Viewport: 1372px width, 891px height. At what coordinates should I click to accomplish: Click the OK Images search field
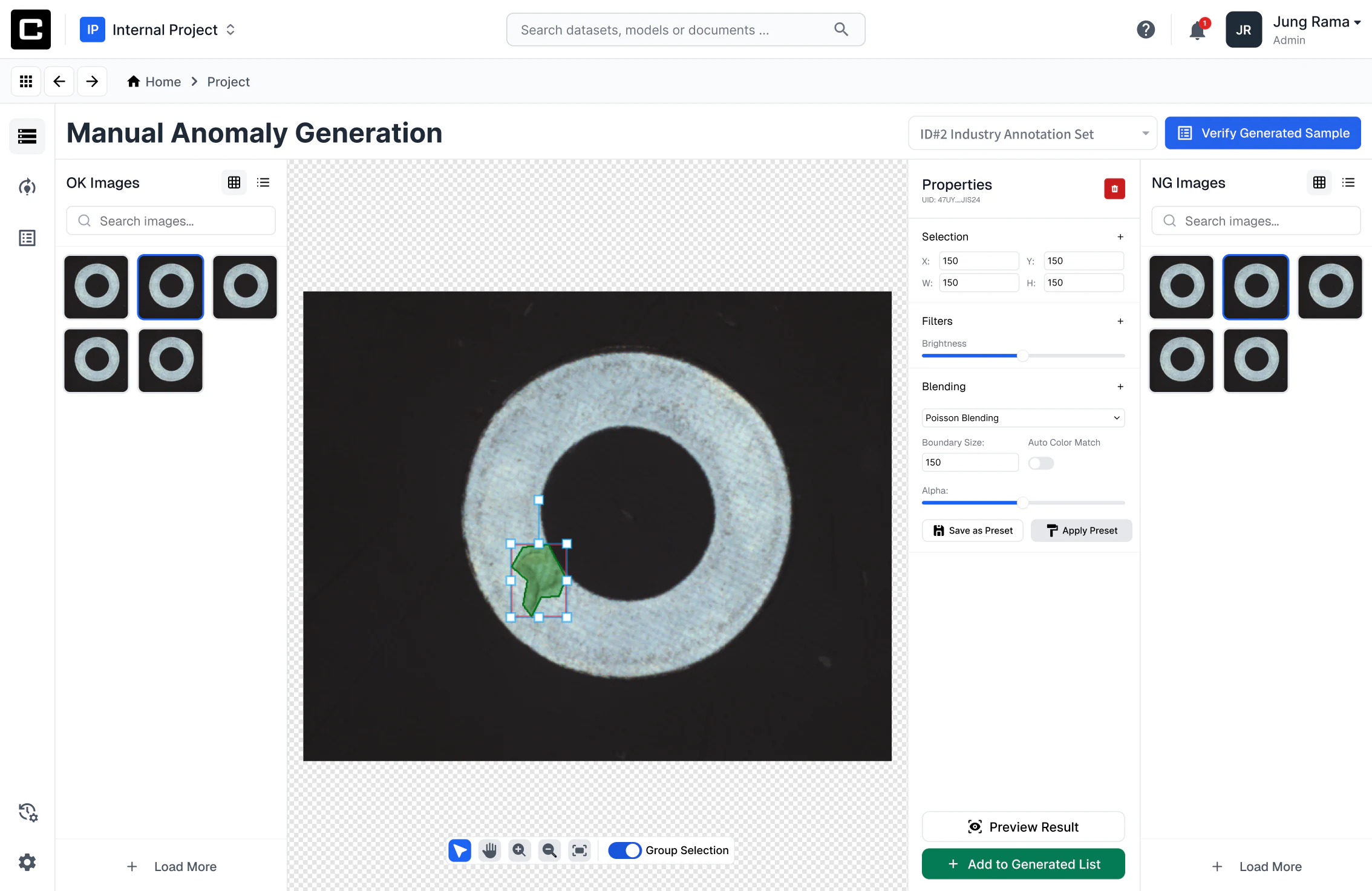tap(171, 221)
